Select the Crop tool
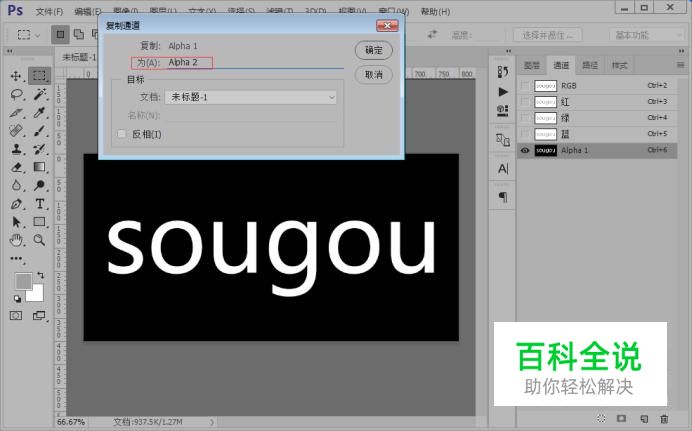 point(16,112)
